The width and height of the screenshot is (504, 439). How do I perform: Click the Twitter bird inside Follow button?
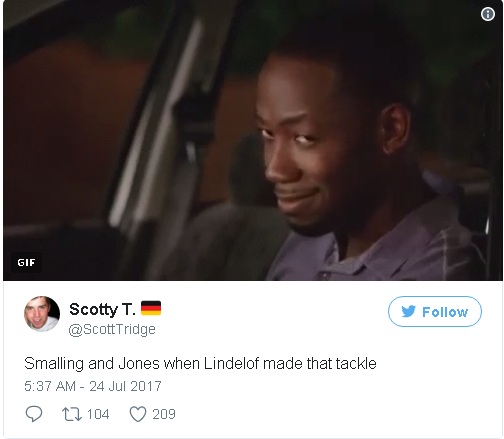pyautogui.click(x=408, y=311)
